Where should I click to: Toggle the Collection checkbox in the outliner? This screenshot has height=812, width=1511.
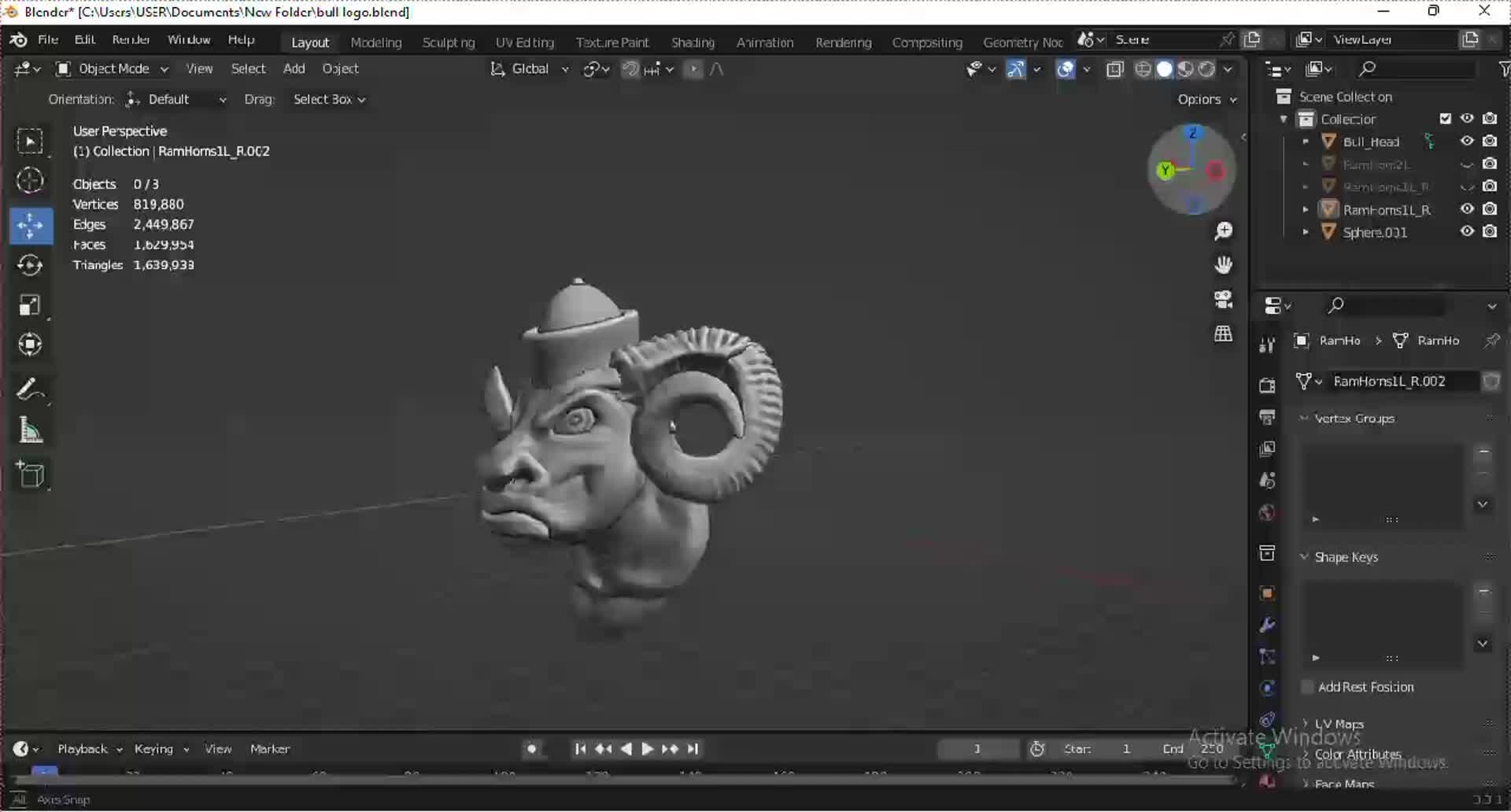click(x=1446, y=118)
